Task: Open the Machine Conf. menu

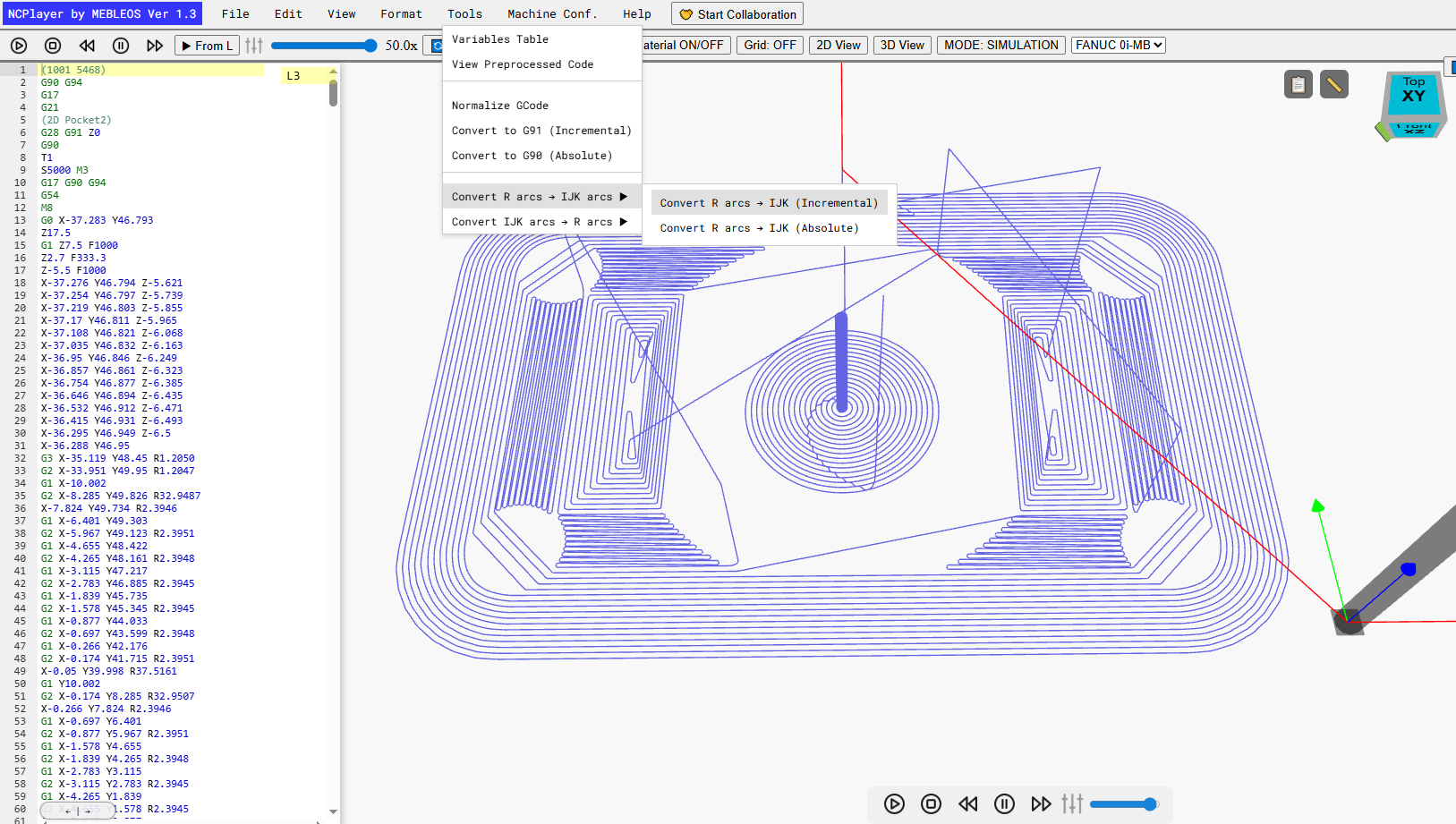Action: pos(552,13)
